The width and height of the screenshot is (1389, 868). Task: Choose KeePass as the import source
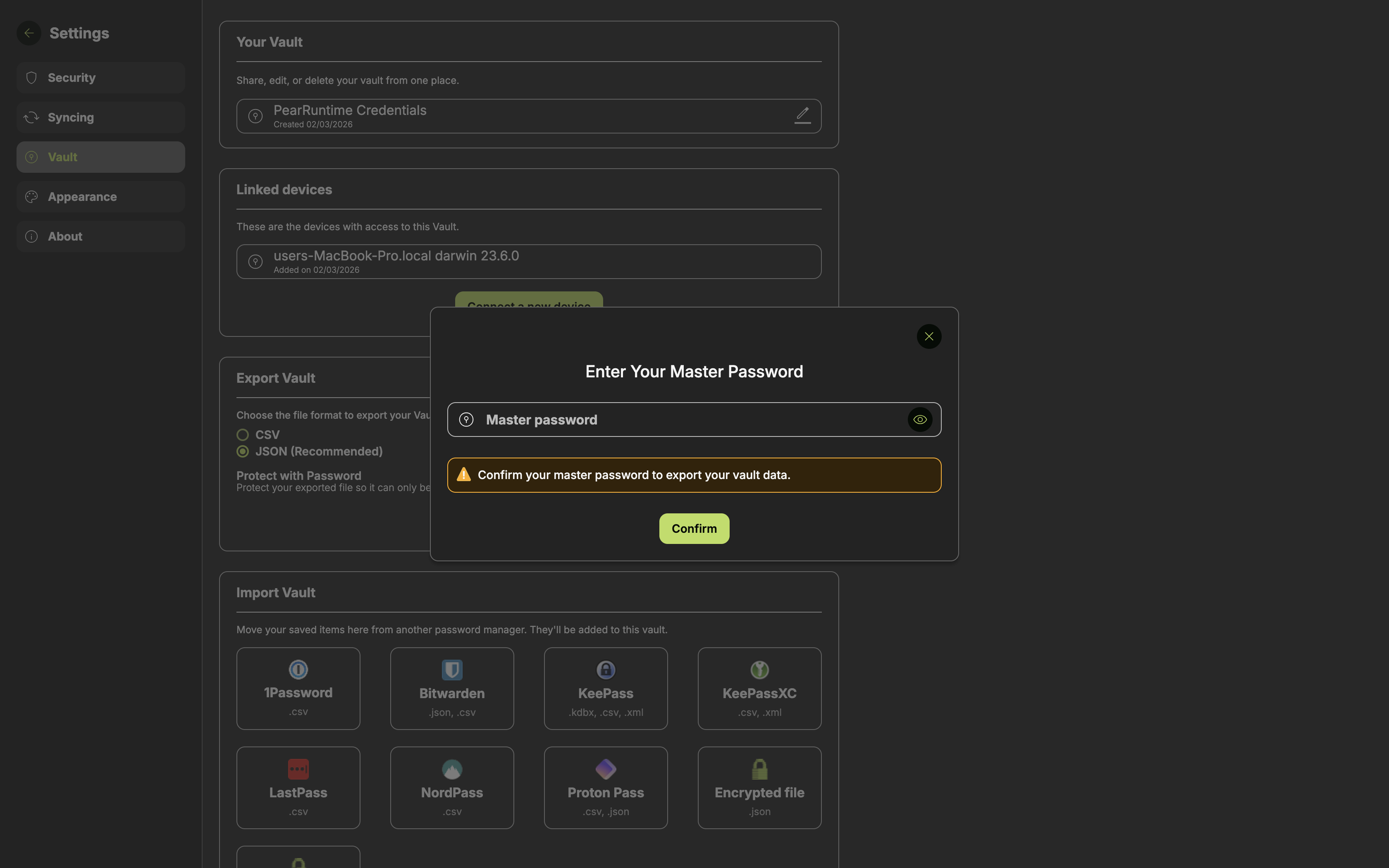(605, 688)
